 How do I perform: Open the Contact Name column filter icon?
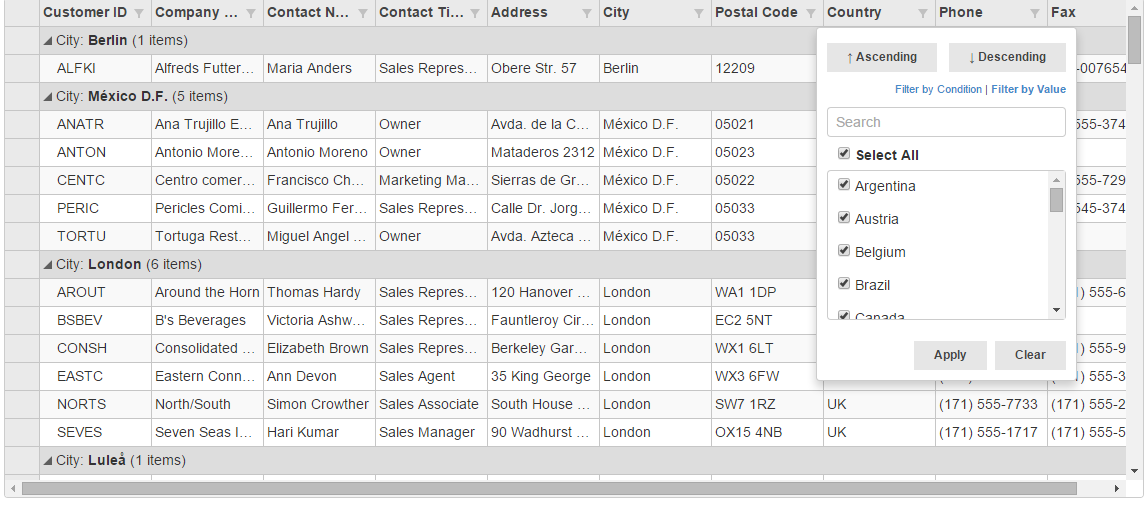[x=362, y=13]
